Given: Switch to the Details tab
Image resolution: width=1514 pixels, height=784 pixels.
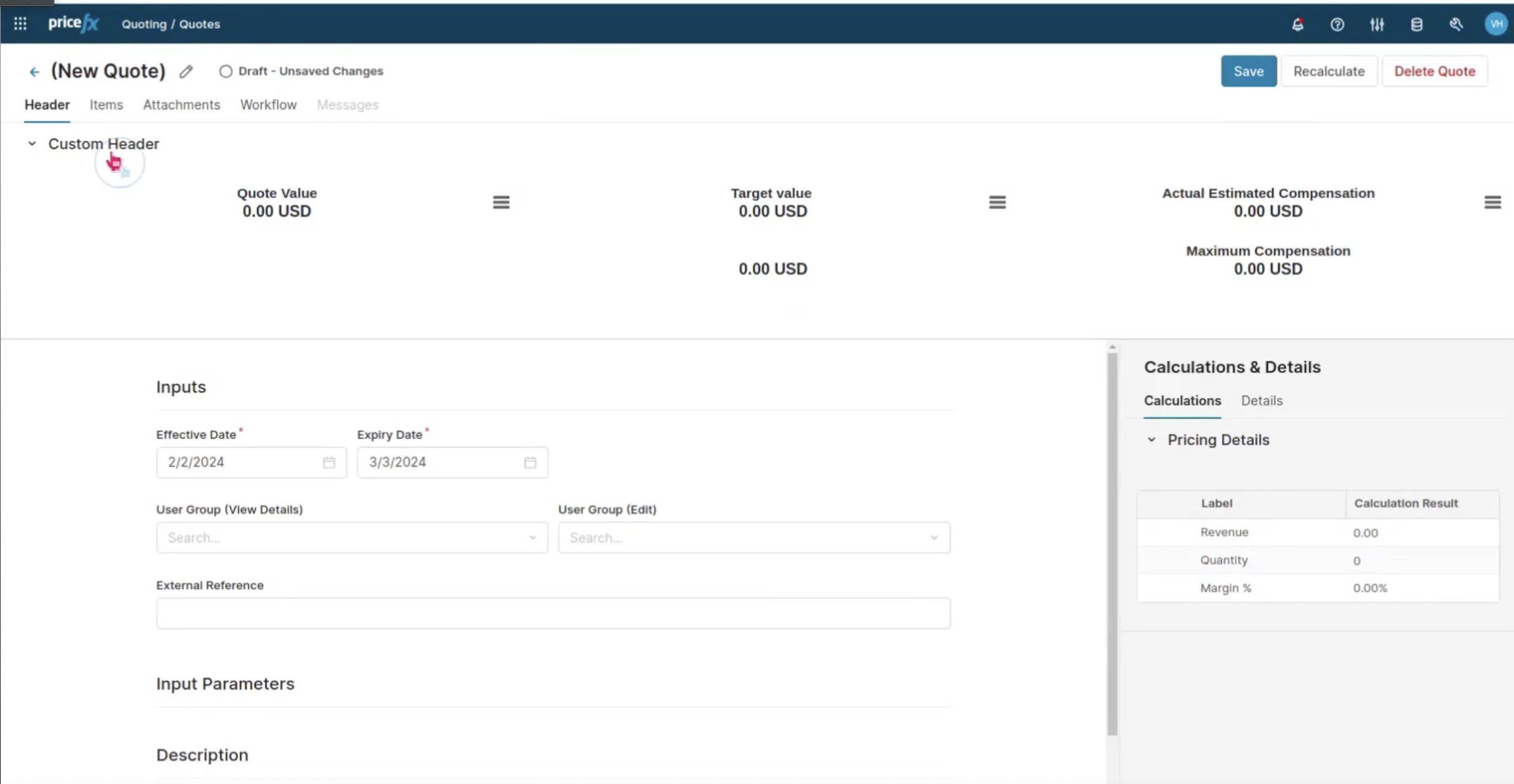Looking at the screenshot, I should pos(1261,401).
